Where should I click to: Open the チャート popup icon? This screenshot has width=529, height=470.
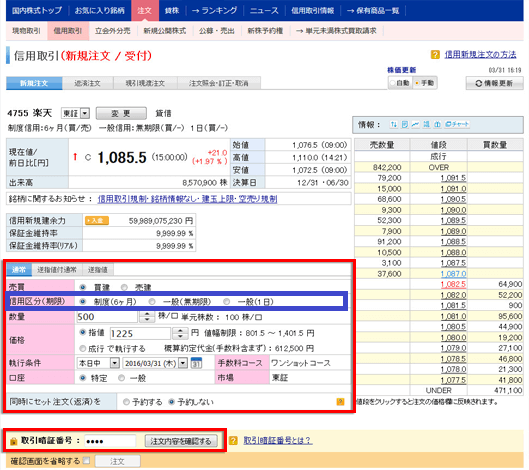tap(457, 125)
